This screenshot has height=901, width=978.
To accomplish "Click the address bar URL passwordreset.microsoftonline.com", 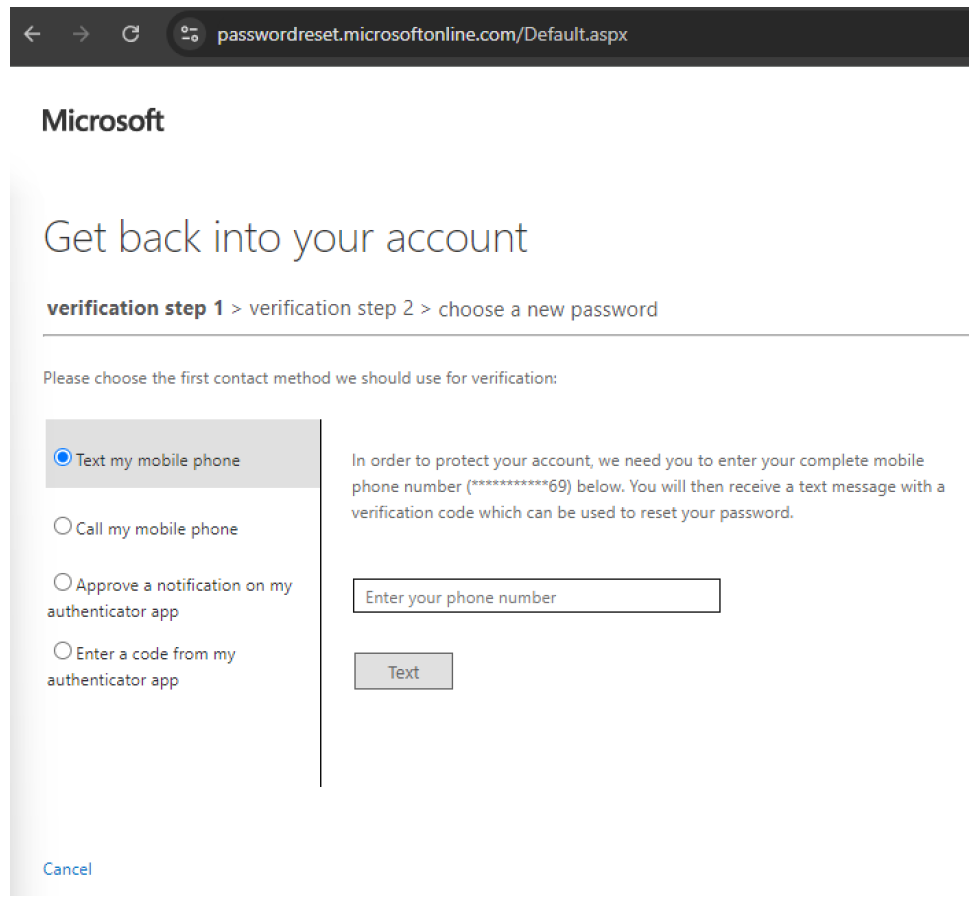I will 422,34.
